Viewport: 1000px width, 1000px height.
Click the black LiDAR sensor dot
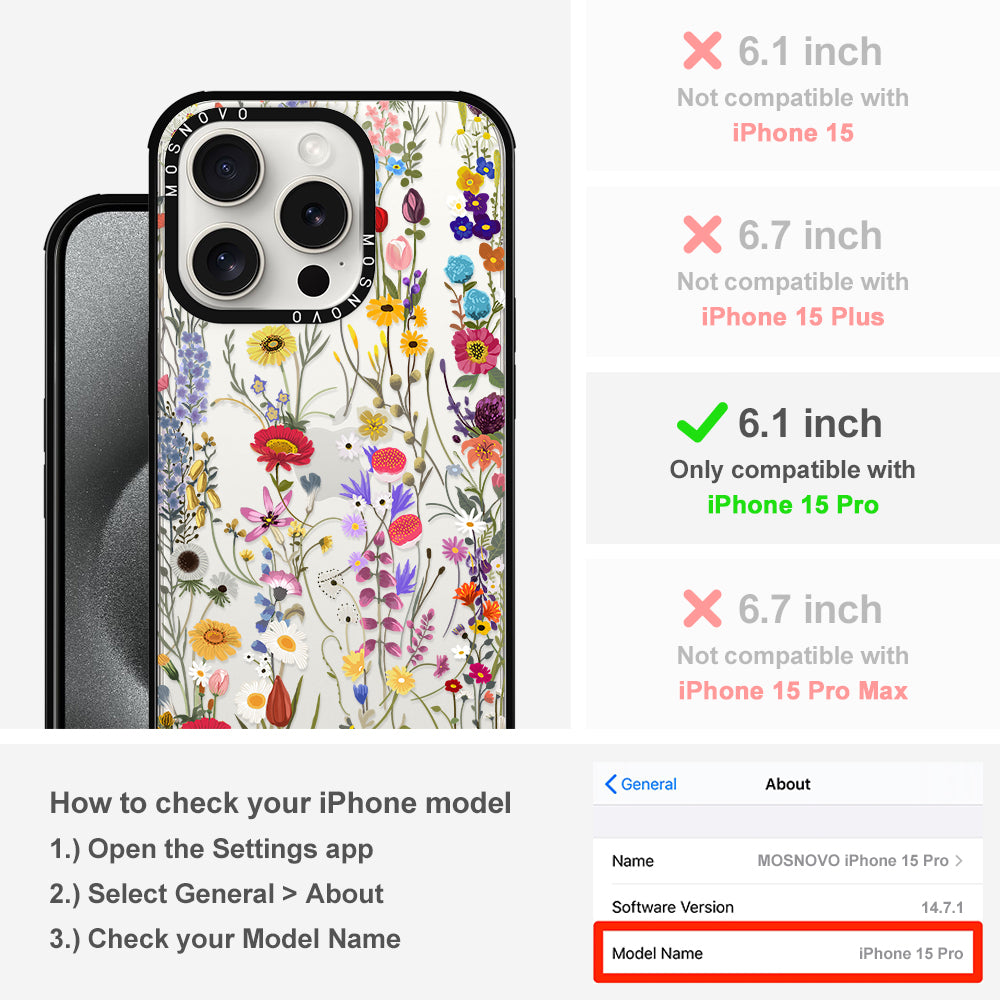pos(313,281)
